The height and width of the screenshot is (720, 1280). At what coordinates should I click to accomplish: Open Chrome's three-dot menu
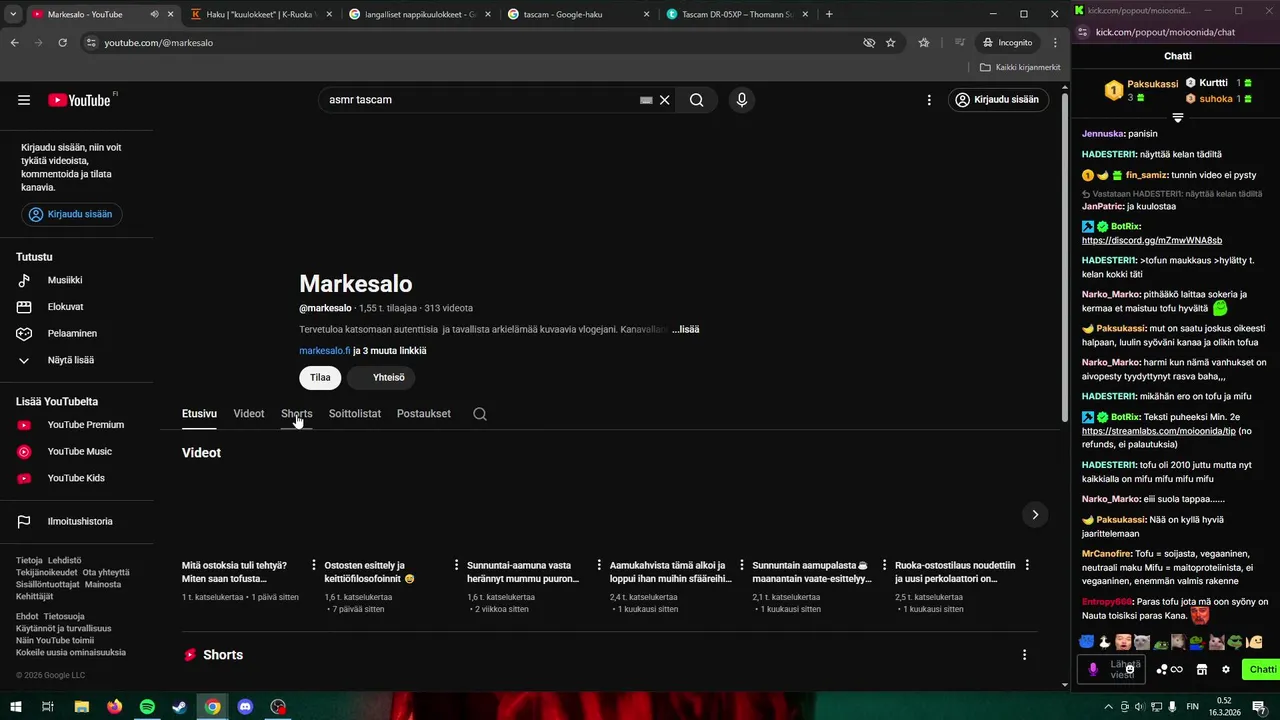tap(1055, 43)
